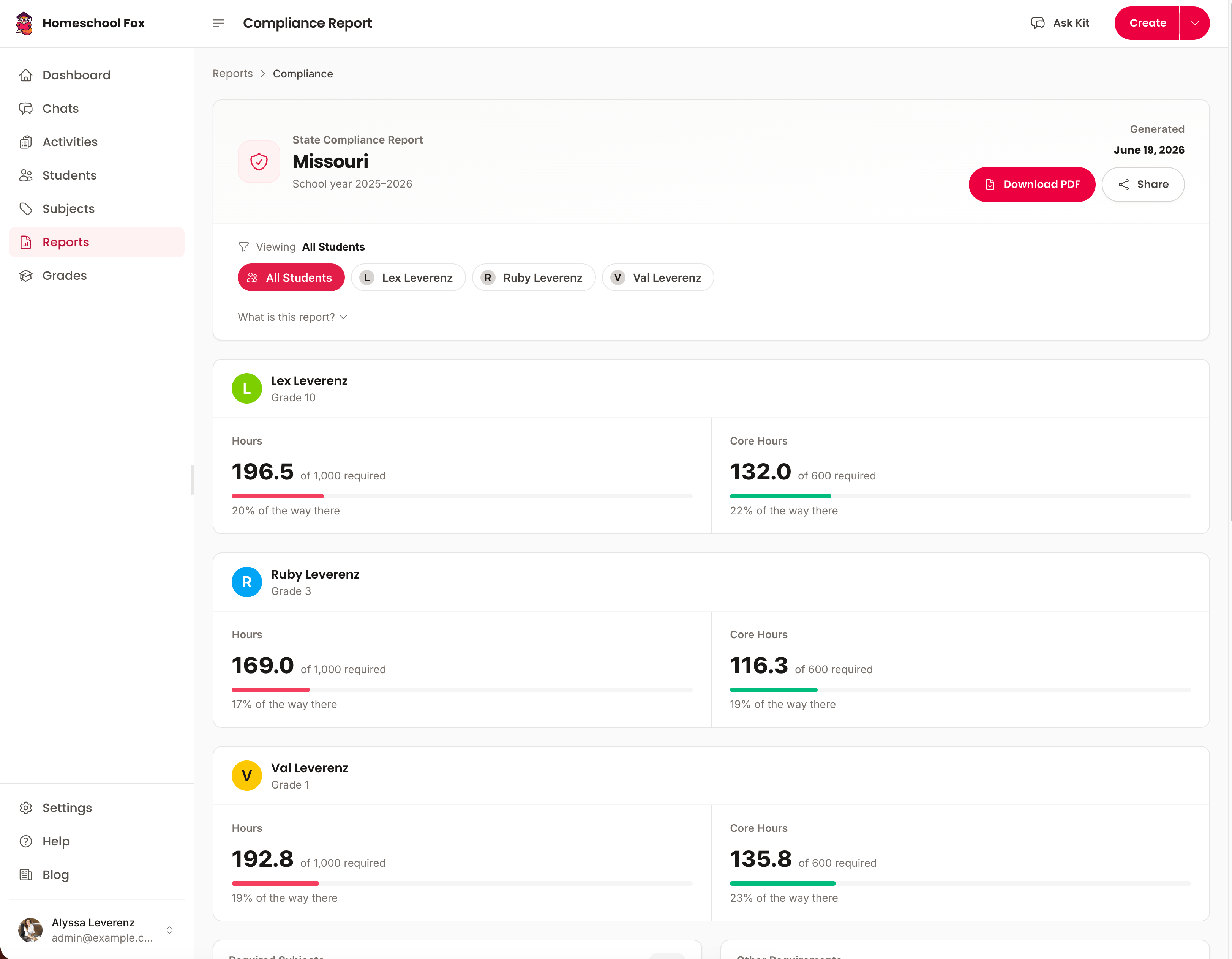The height and width of the screenshot is (959, 1232).
Task: Go to Activities in the sidebar
Action: coord(97,142)
